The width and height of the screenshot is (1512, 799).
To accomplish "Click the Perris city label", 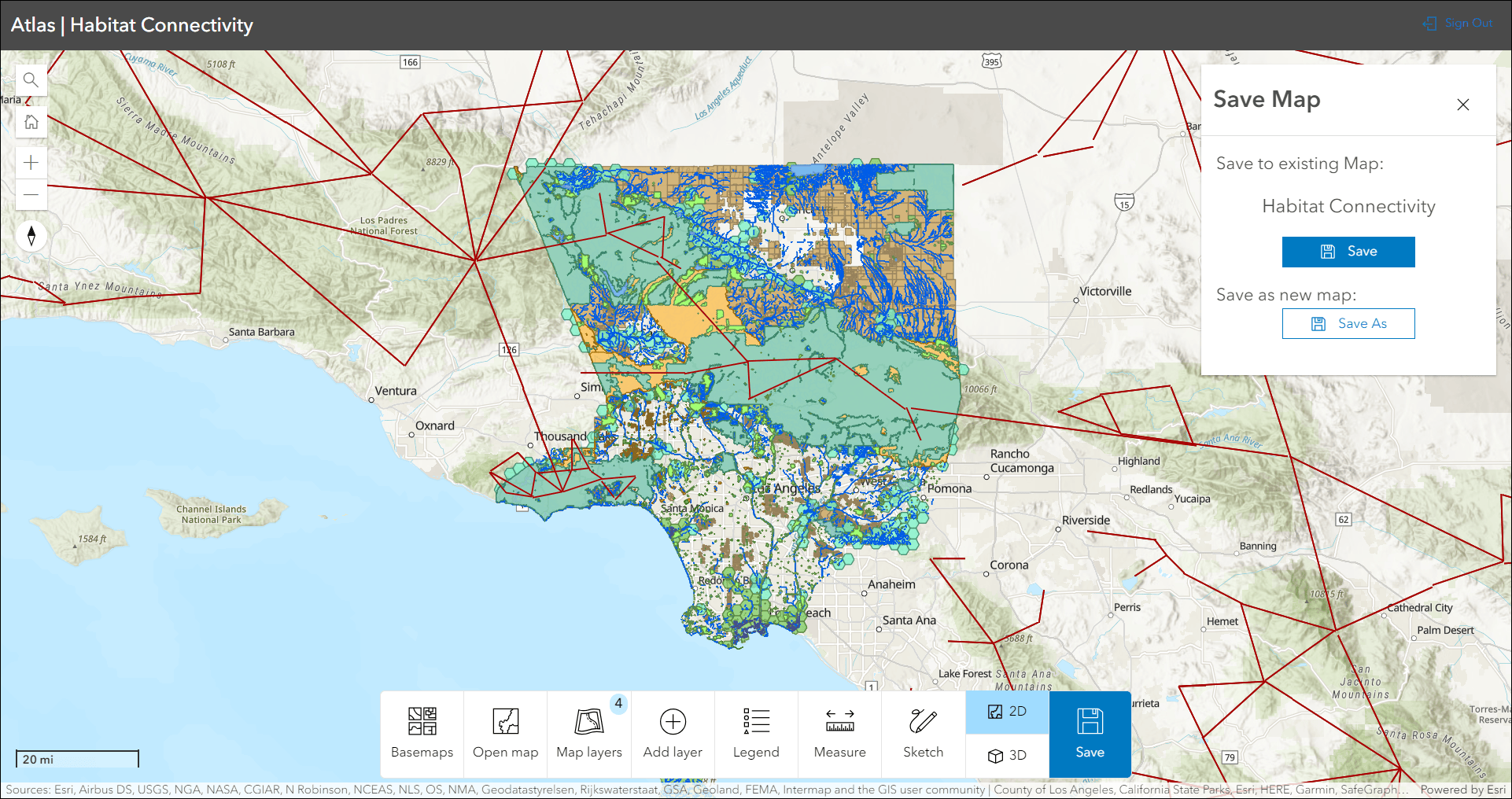I will [1127, 607].
